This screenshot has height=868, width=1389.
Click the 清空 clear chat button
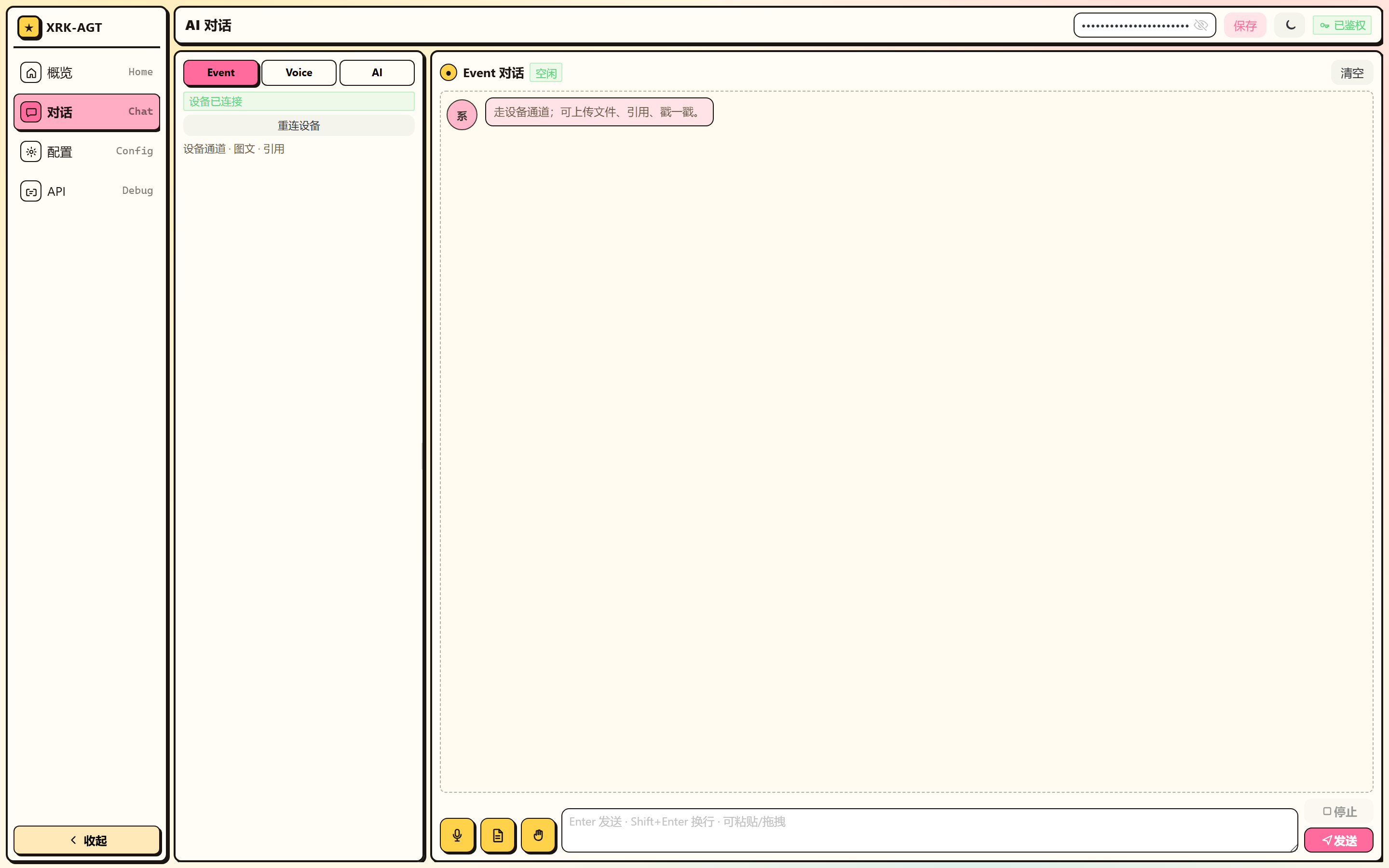pyautogui.click(x=1352, y=73)
